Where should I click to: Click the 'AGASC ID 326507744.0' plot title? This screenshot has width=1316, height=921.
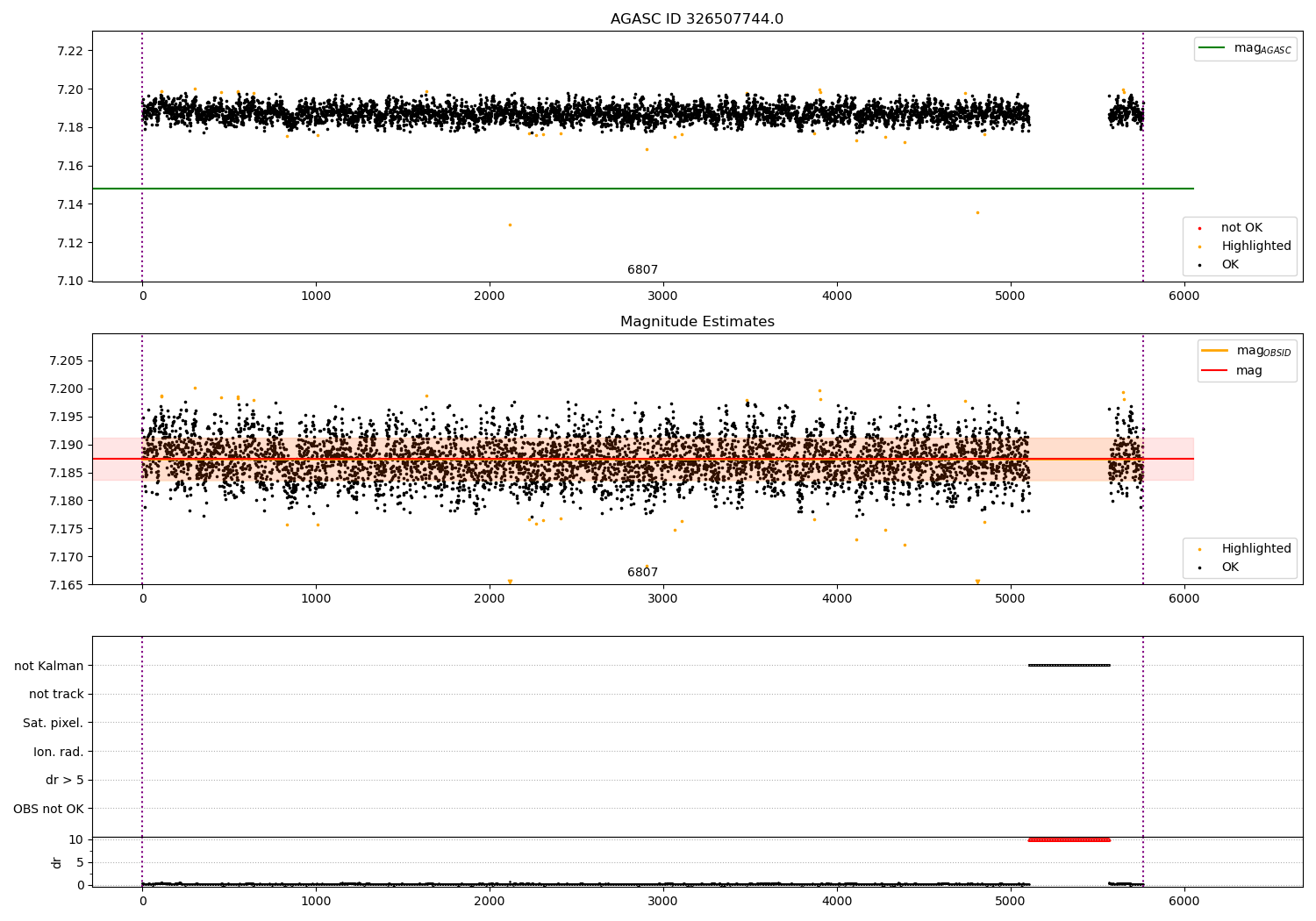click(x=697, y=19)
